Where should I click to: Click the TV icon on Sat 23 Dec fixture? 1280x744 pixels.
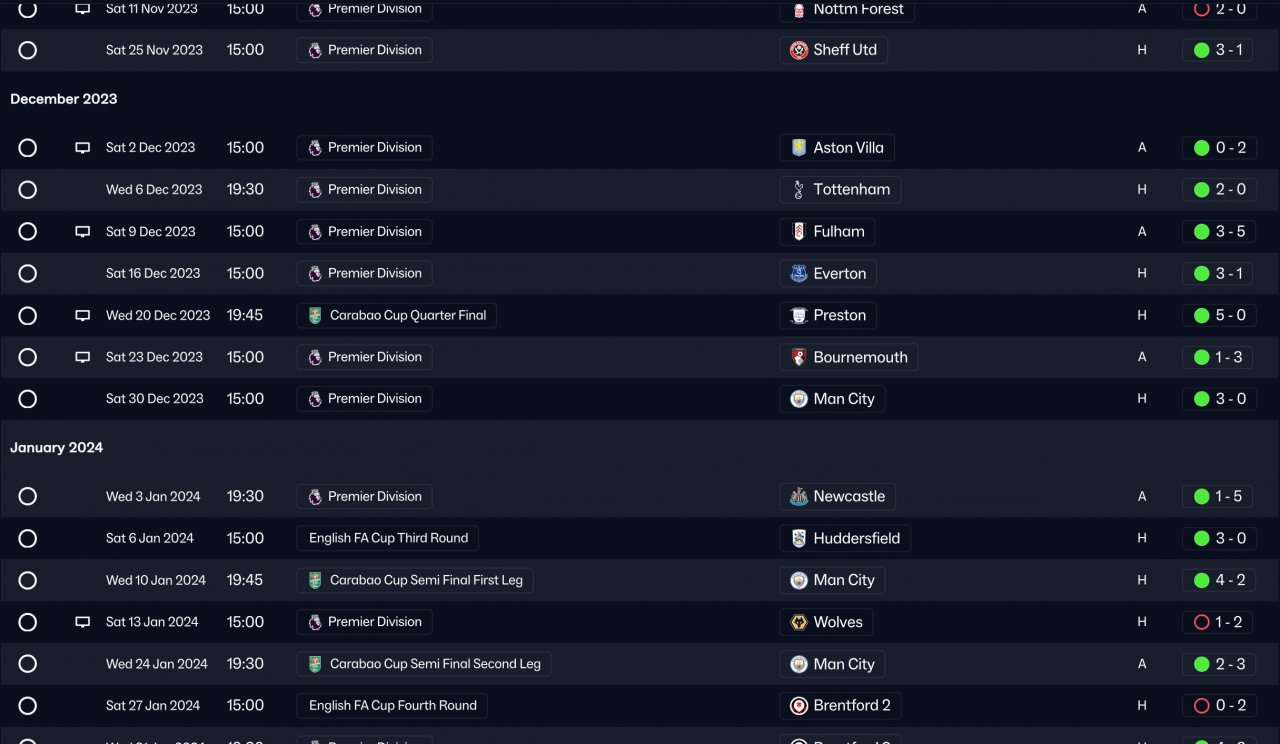pyautogui.click(x=83, y=357)
